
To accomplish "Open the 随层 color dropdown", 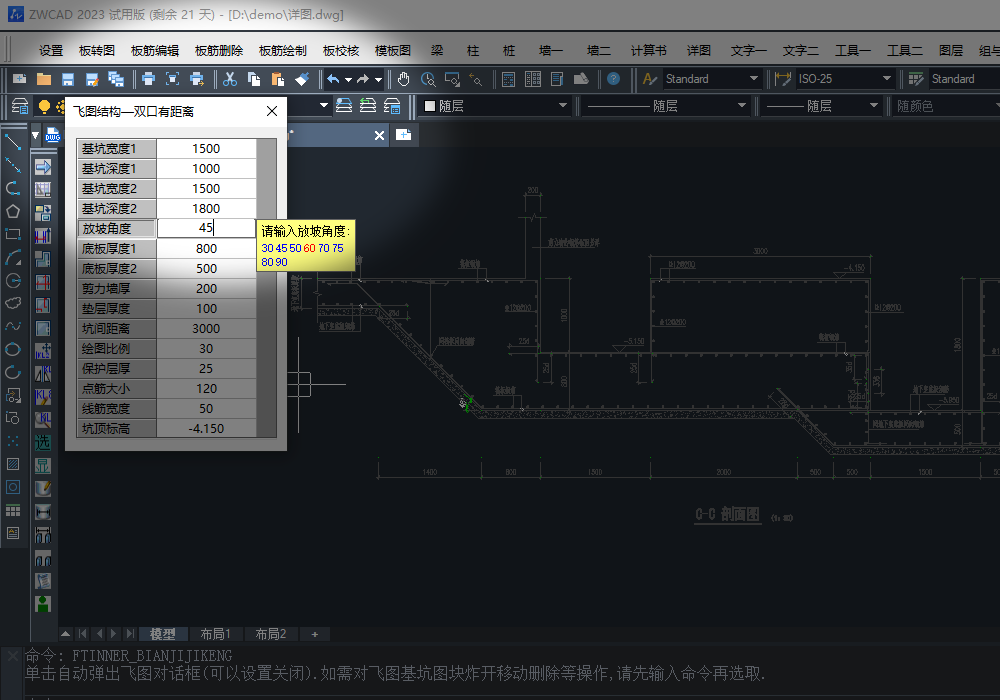I will [x=495, y=106].
